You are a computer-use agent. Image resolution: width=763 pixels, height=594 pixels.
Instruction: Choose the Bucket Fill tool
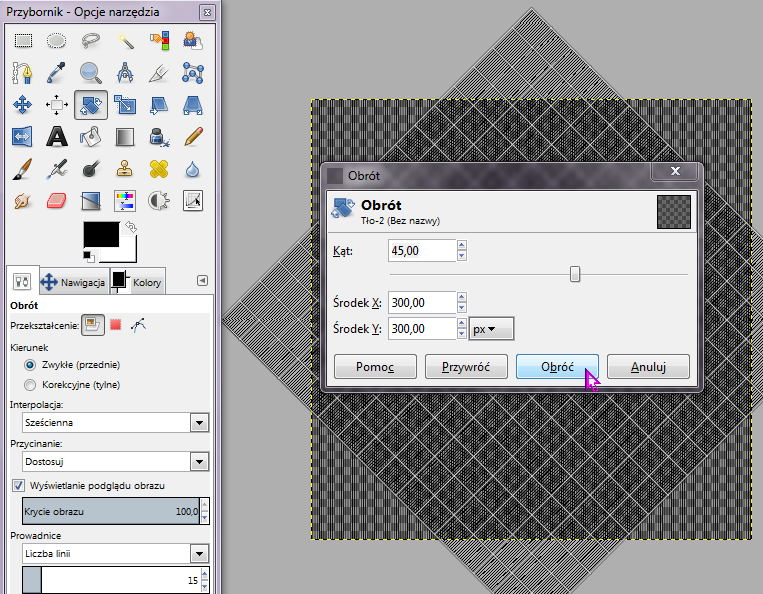point(91,136)
